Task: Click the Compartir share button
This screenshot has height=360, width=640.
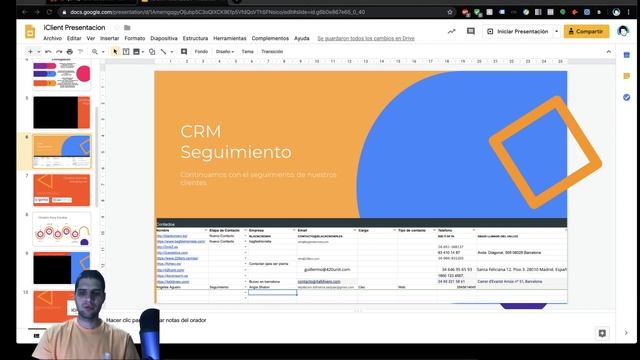Action: click(x=586, y=31)
